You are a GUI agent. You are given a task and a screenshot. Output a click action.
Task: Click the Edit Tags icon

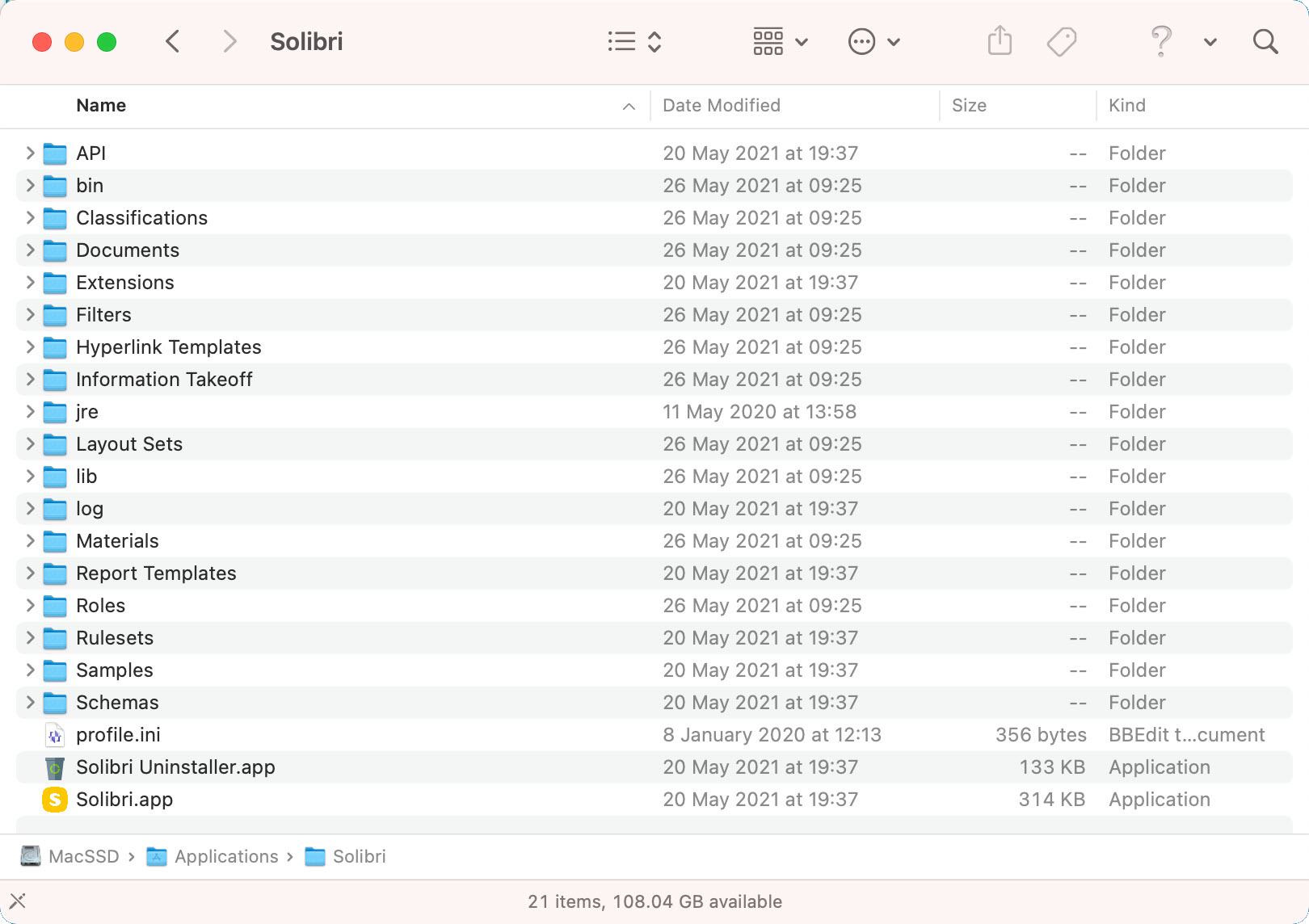1061,41
